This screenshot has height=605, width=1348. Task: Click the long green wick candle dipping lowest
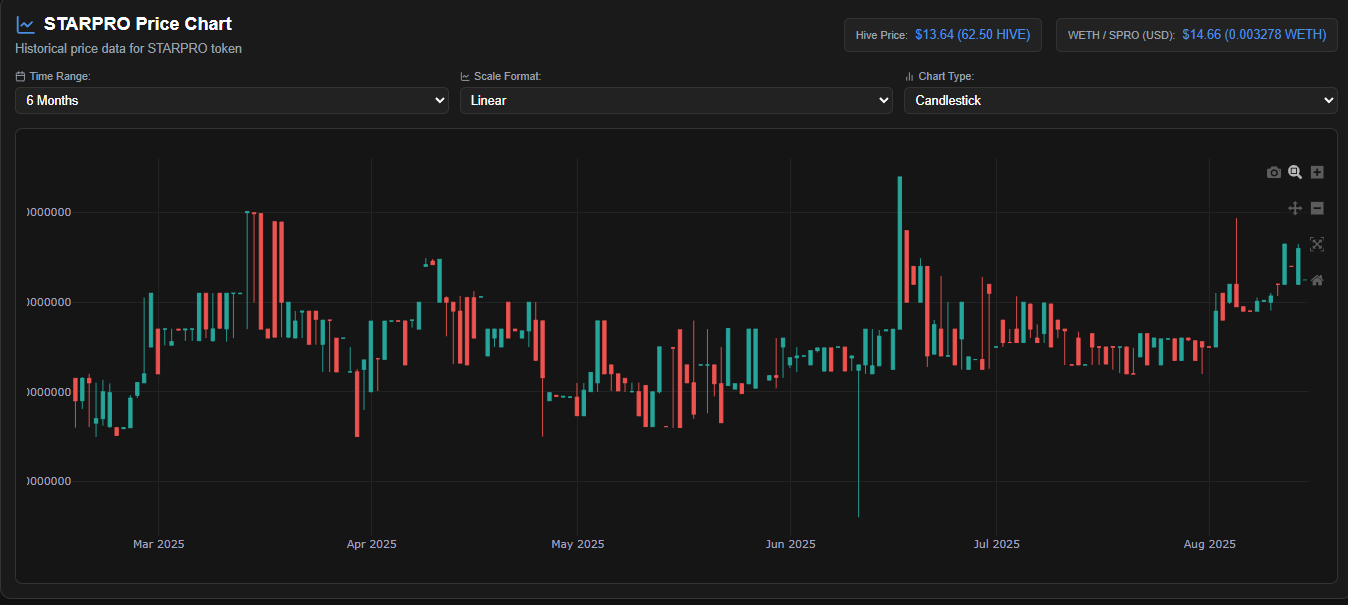click(859, 440)
